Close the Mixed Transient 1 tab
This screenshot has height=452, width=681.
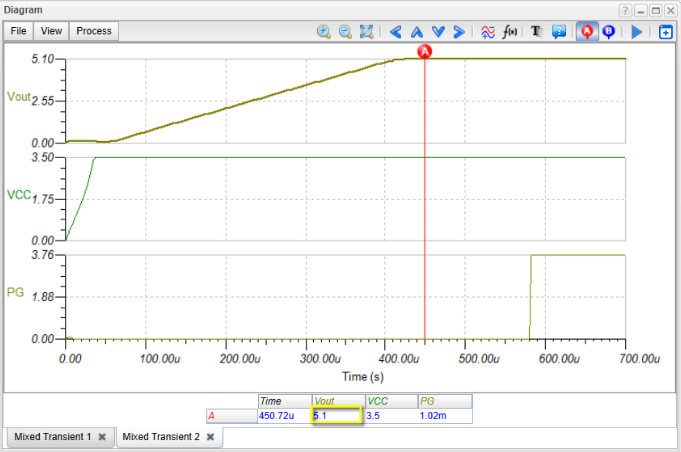click(102, 437)
